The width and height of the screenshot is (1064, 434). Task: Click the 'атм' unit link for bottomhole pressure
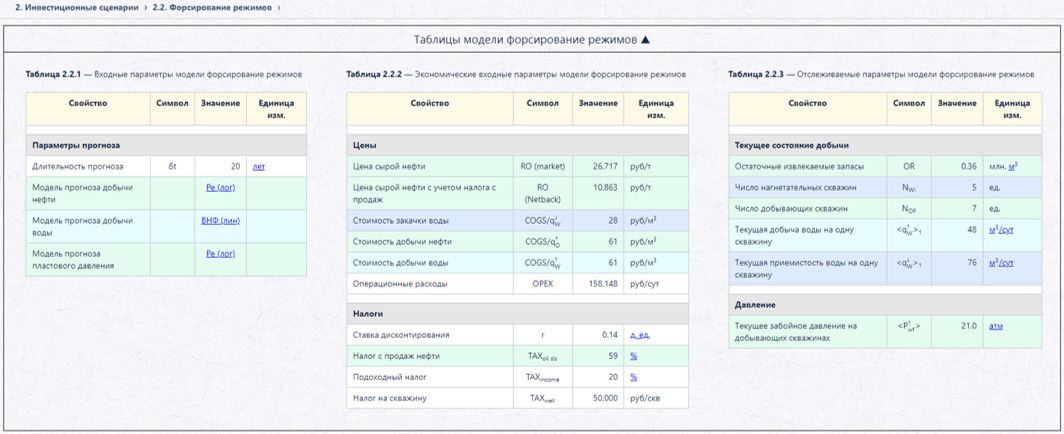click(996, 326)
